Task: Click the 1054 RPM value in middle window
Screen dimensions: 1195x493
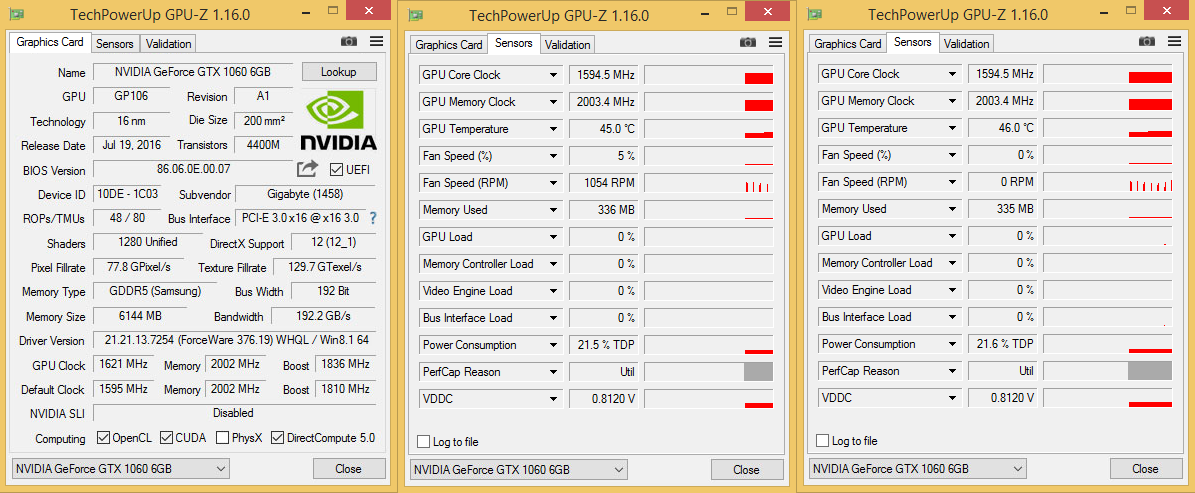Action: (604, 183)
